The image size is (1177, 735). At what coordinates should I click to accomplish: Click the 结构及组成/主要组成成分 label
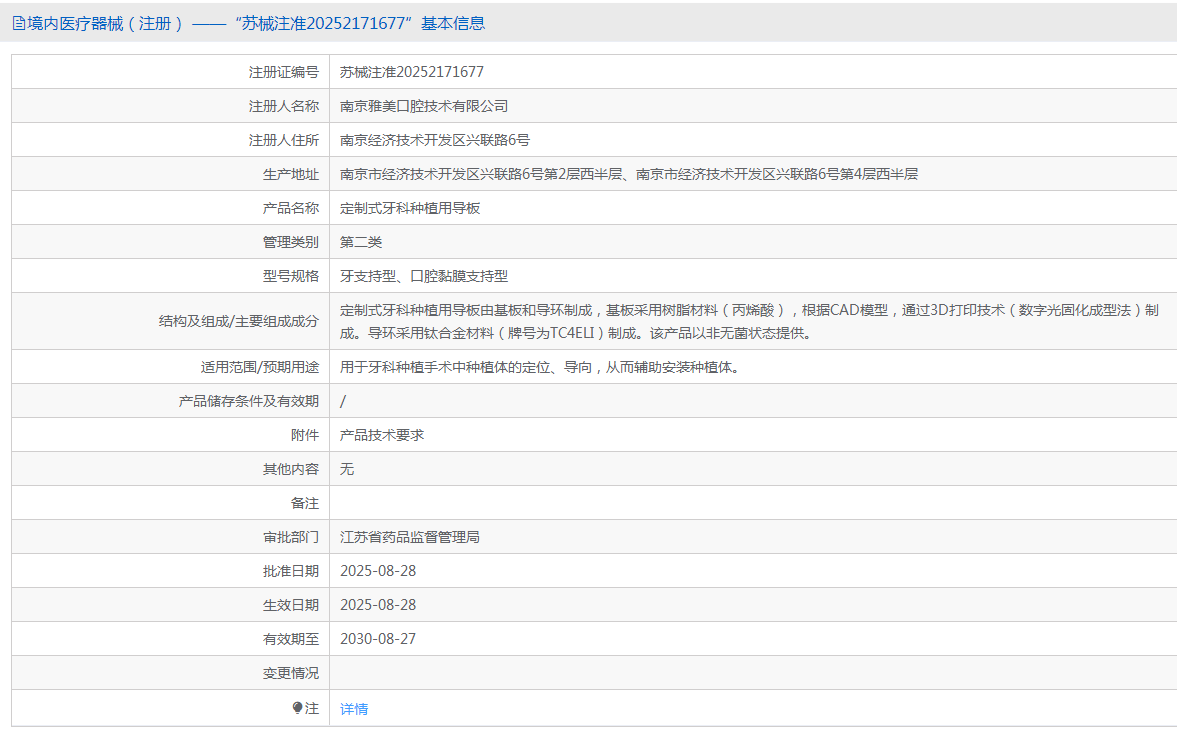pyautogui.click(x=239, y=321)
